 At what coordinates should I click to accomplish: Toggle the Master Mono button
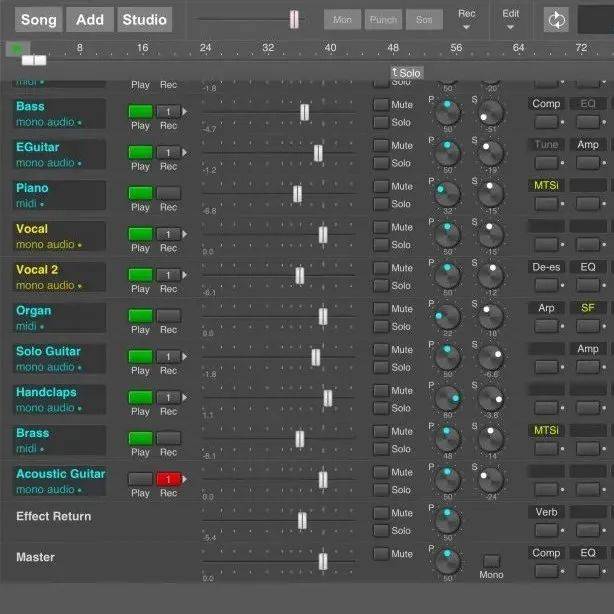pyautogui.click(x=491, y=561)
